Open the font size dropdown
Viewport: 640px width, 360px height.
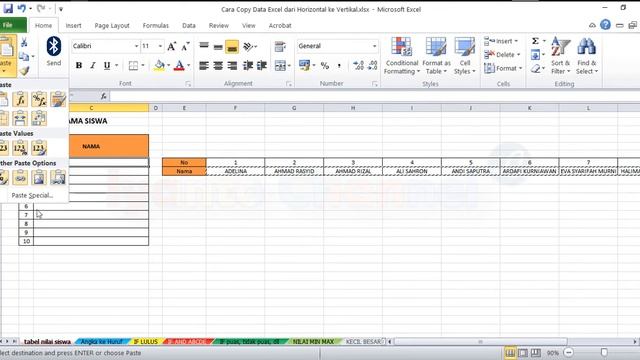click(x=160, y=46)
